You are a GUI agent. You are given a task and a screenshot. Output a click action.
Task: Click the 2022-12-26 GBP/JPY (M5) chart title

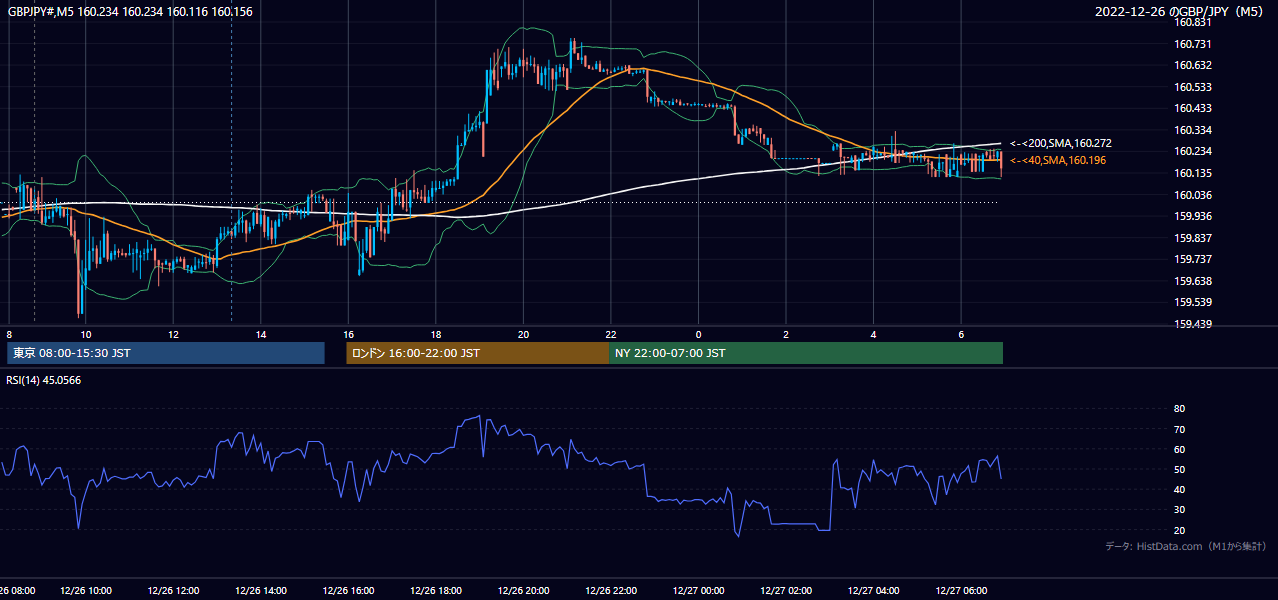1181,11
